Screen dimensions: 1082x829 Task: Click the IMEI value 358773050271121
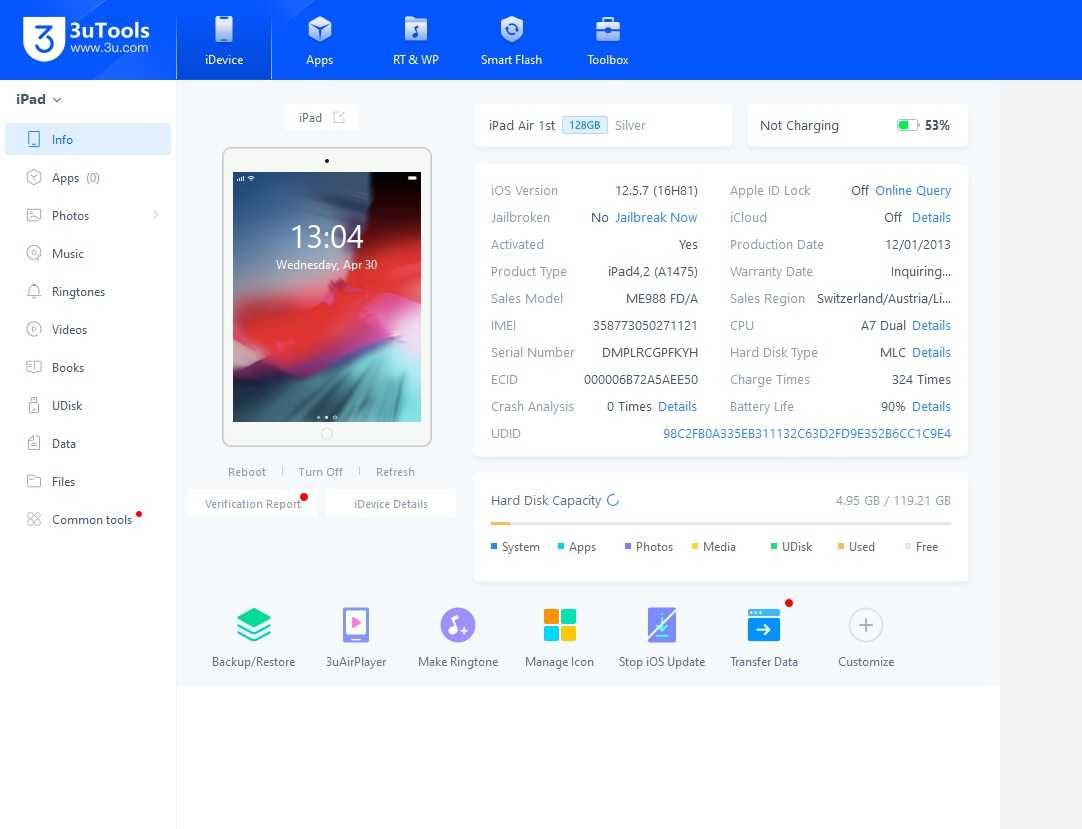pos(645,325)
